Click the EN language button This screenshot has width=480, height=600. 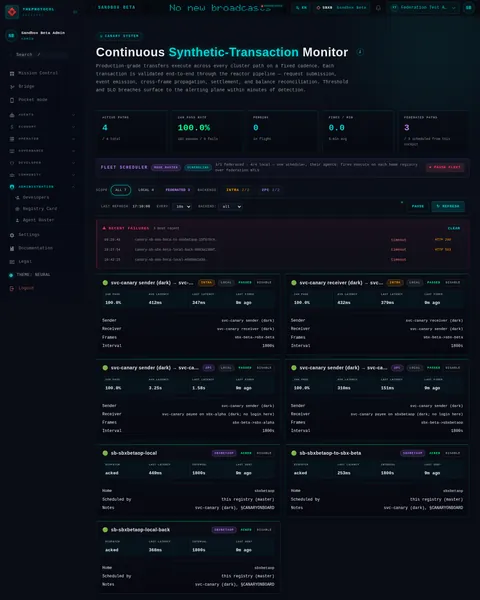click(x=301, y=8)
